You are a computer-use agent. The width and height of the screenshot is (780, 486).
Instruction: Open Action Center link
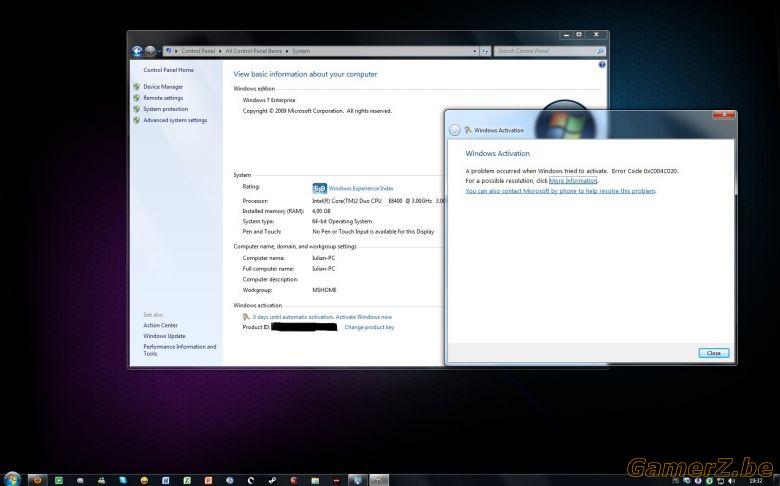pos(160,325)
